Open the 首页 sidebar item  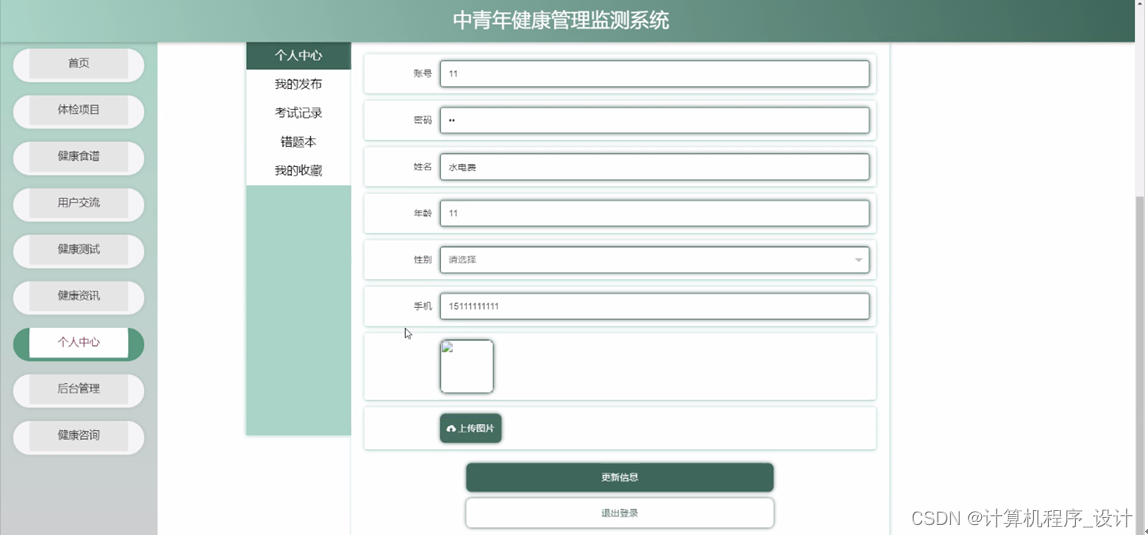tap(78, 64)
